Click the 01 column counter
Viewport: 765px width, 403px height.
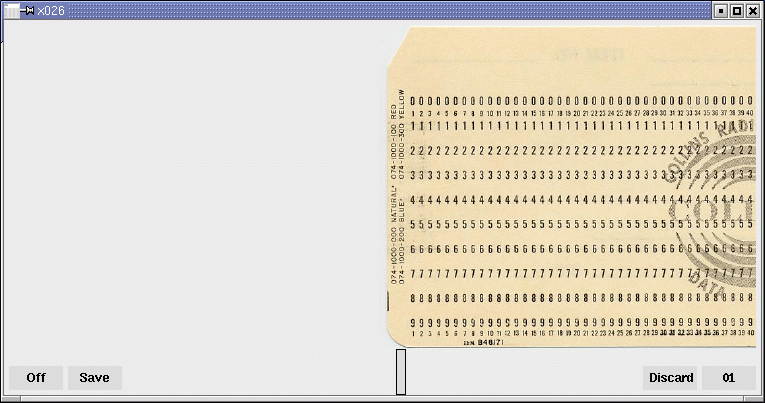pos(729,378)
